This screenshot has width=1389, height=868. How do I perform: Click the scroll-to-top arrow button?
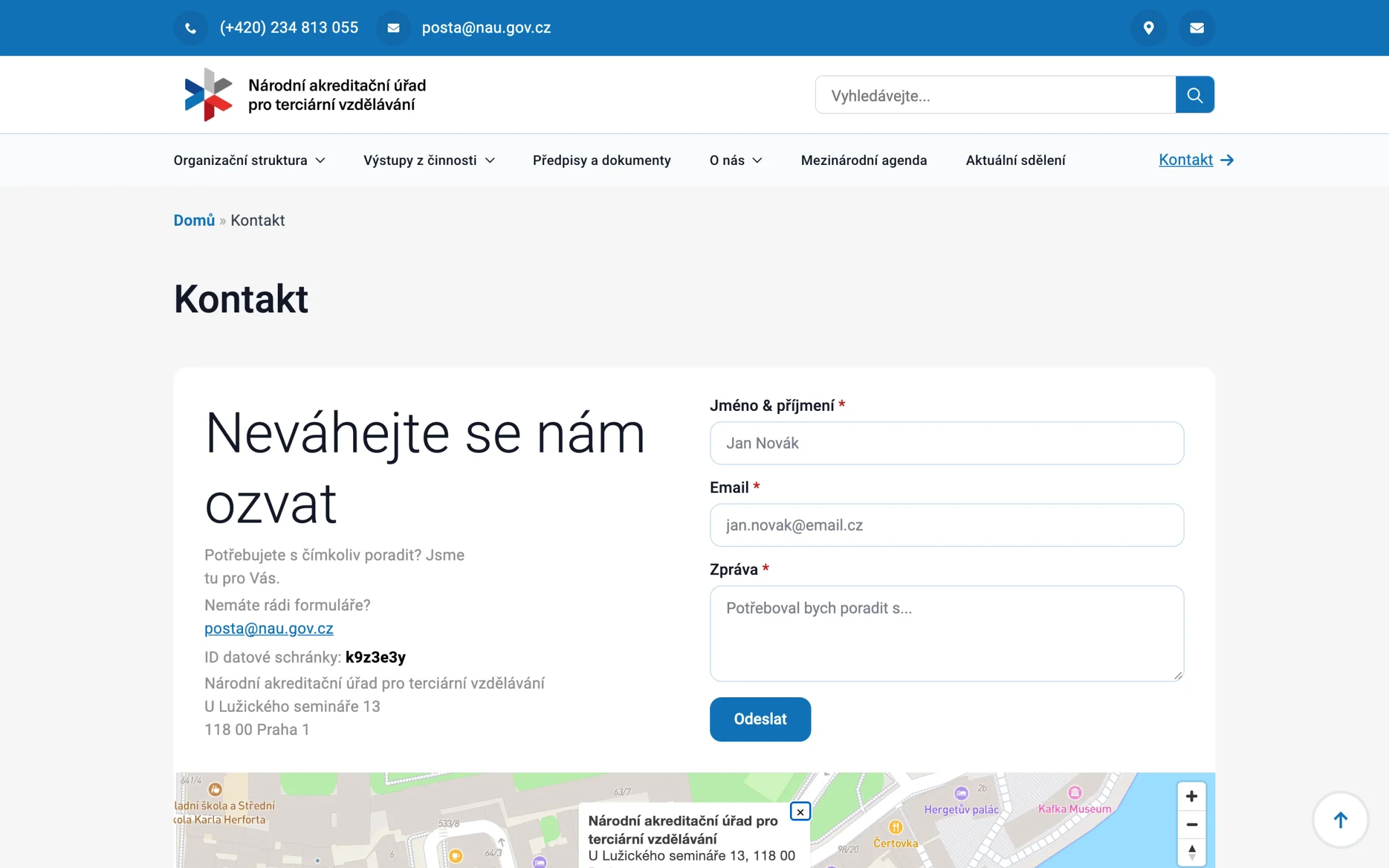click(1340, 819)
